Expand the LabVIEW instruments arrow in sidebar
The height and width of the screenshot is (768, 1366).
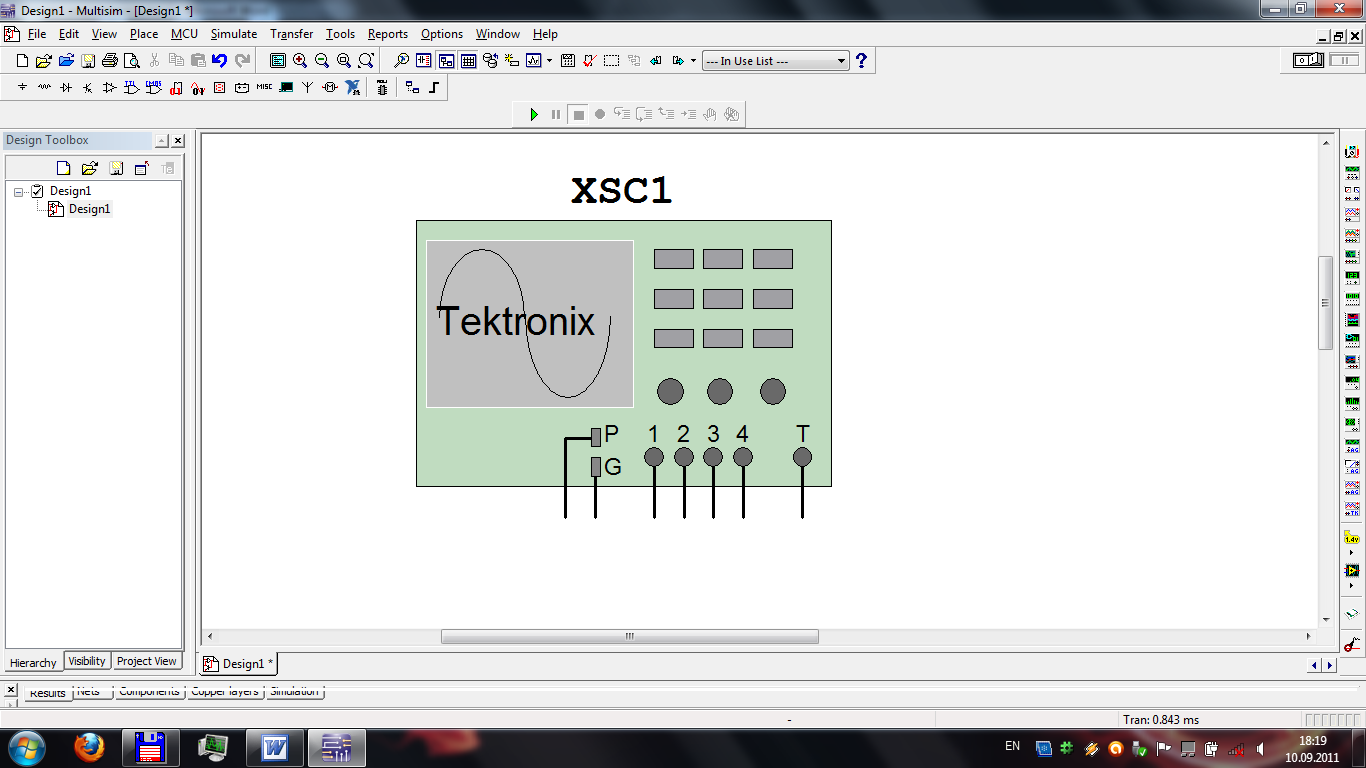[1352, 585]
